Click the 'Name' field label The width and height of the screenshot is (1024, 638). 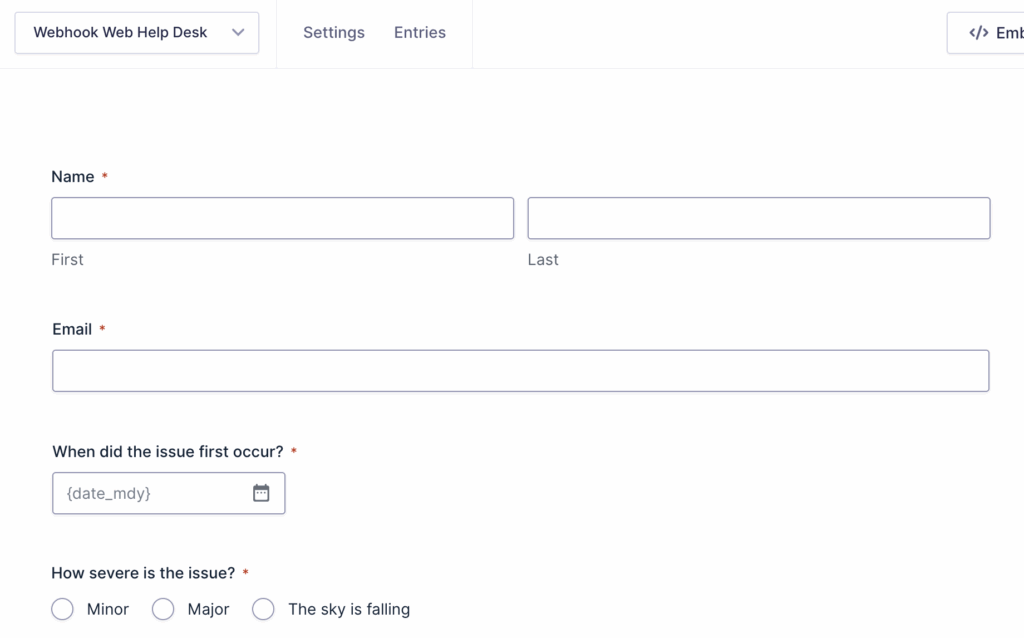click(72, 177)
